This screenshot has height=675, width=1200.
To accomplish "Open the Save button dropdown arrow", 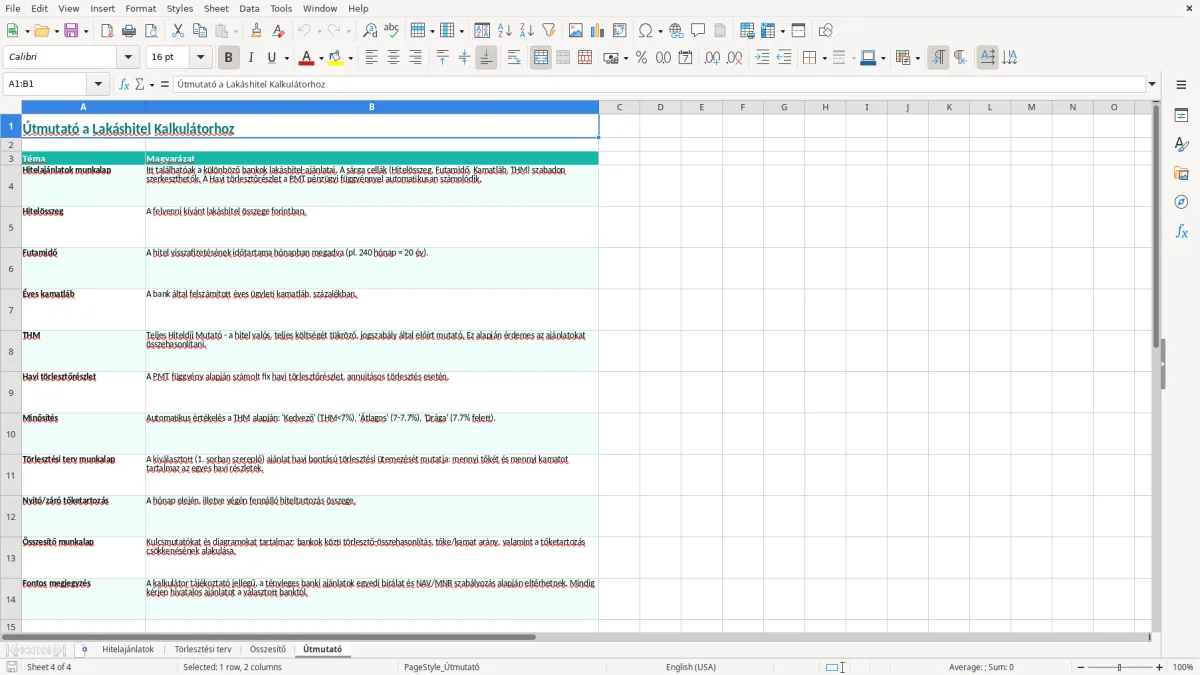I will point(86,31).
